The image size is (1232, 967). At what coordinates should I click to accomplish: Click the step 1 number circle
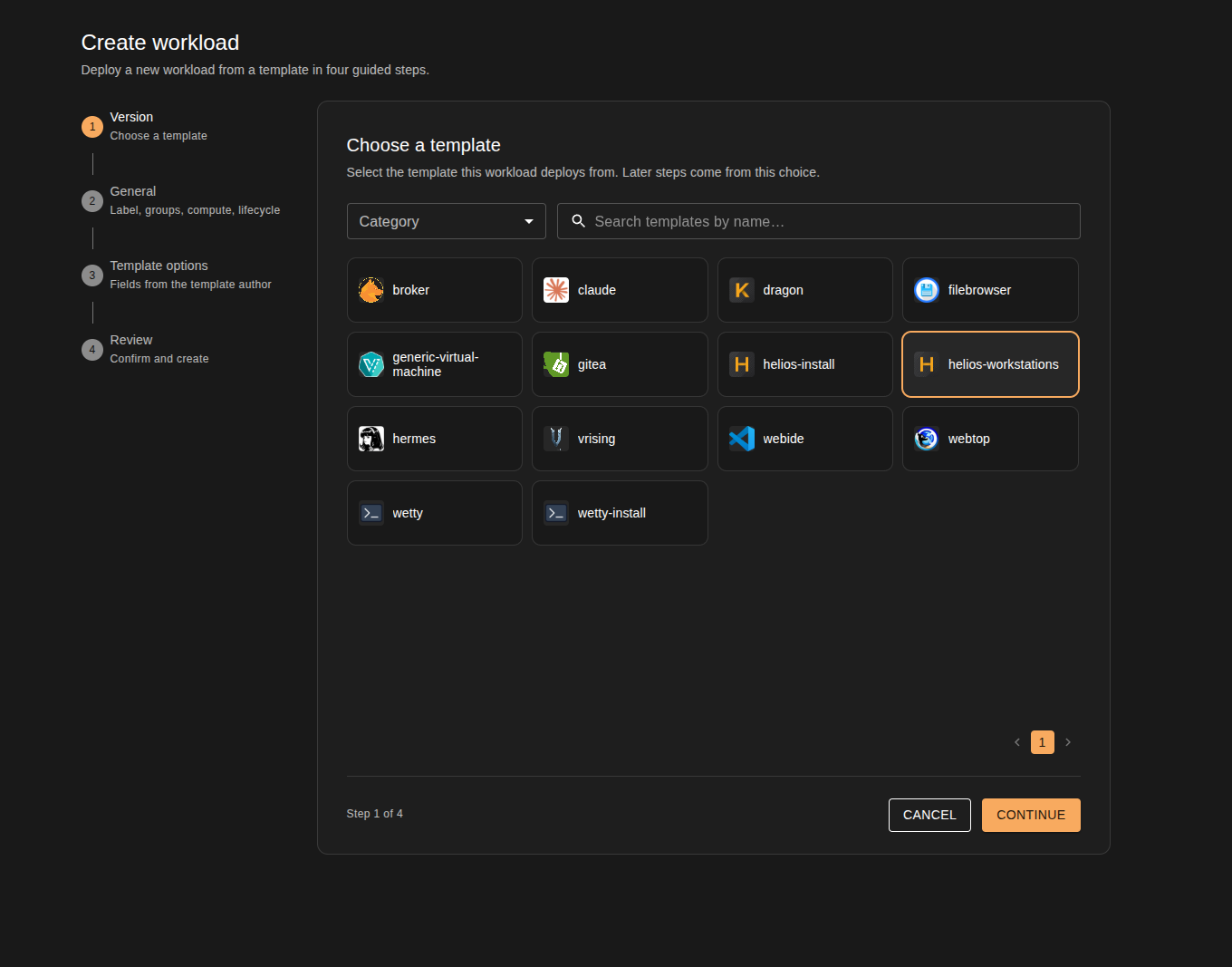pos(92,127)
